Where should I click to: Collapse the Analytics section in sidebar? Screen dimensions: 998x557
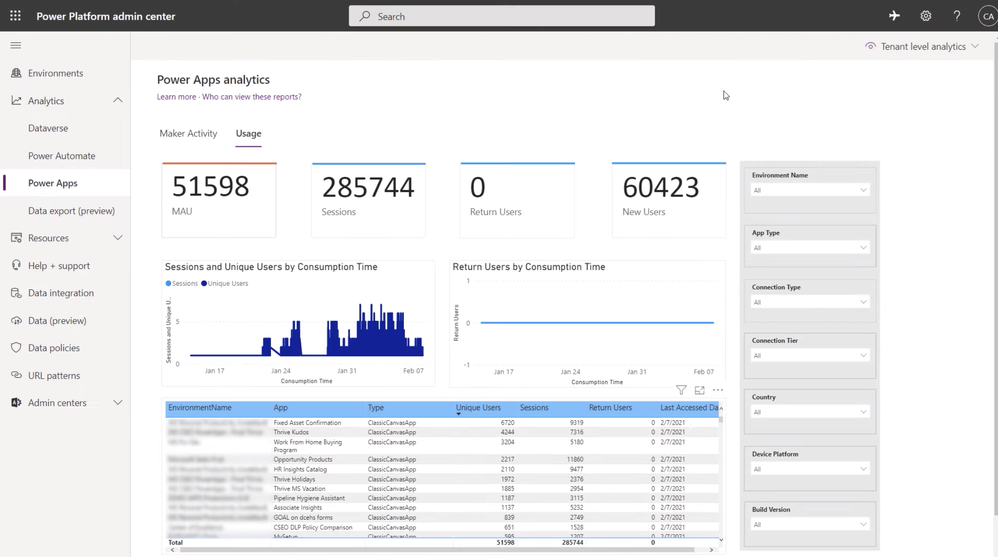117,101
